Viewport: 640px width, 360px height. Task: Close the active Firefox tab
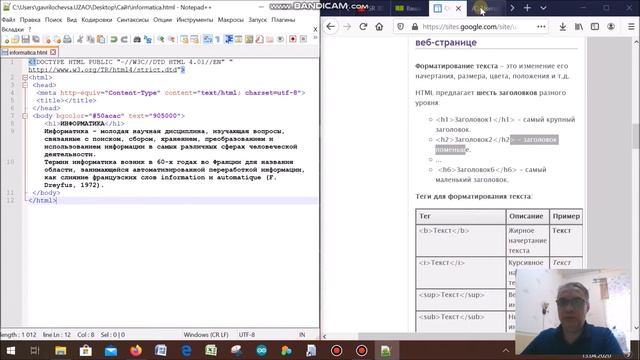click(x=458, y=8)
